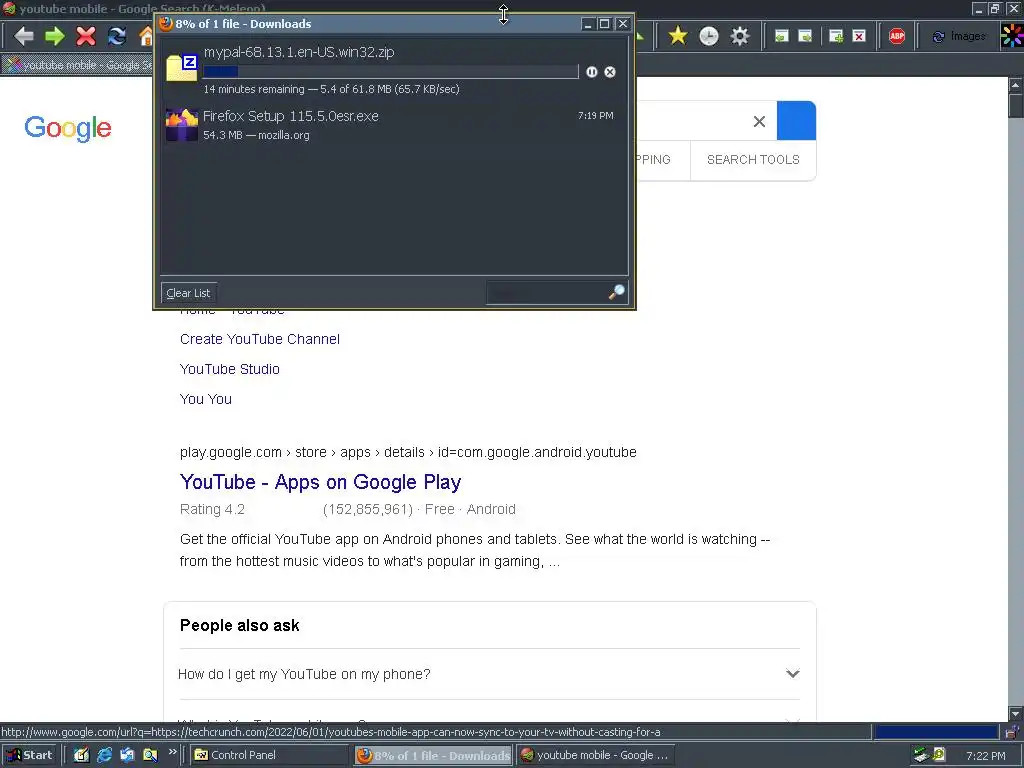Screen dimensions: 1024x768
Task: Click the previous tab toolbar icon
Action: [x=781, y=36]
